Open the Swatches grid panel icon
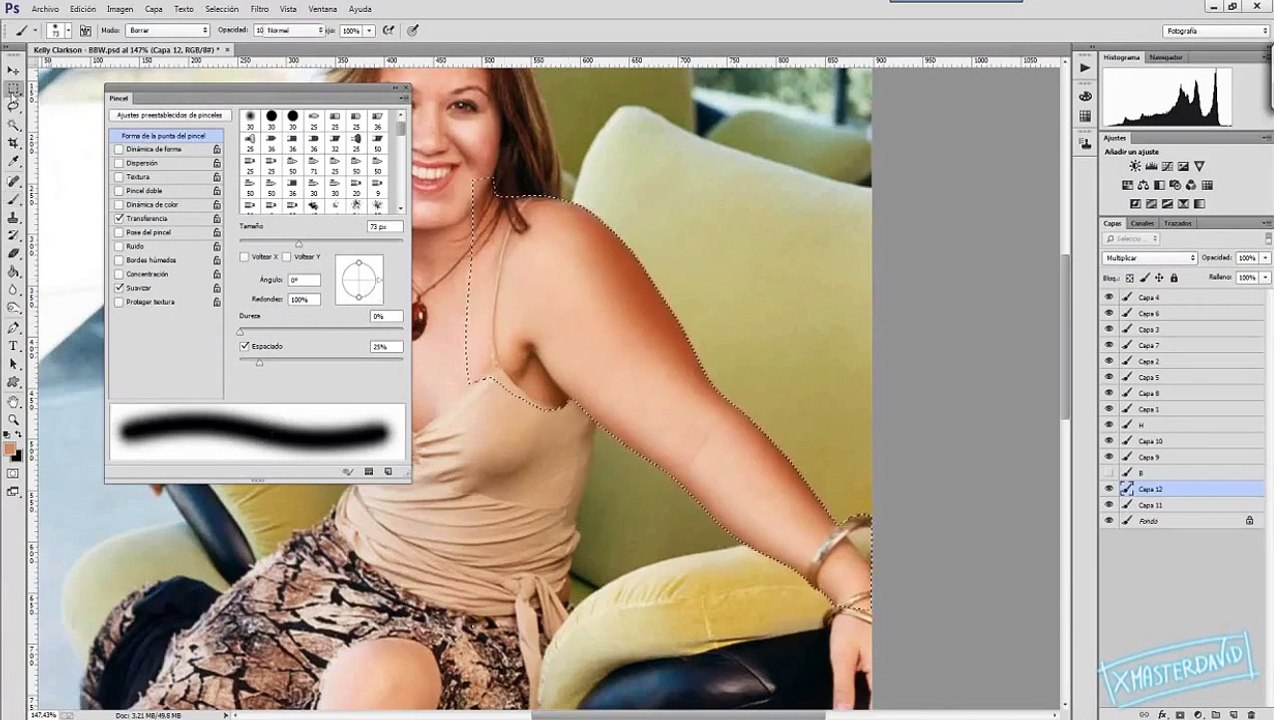 (1085, 117)
